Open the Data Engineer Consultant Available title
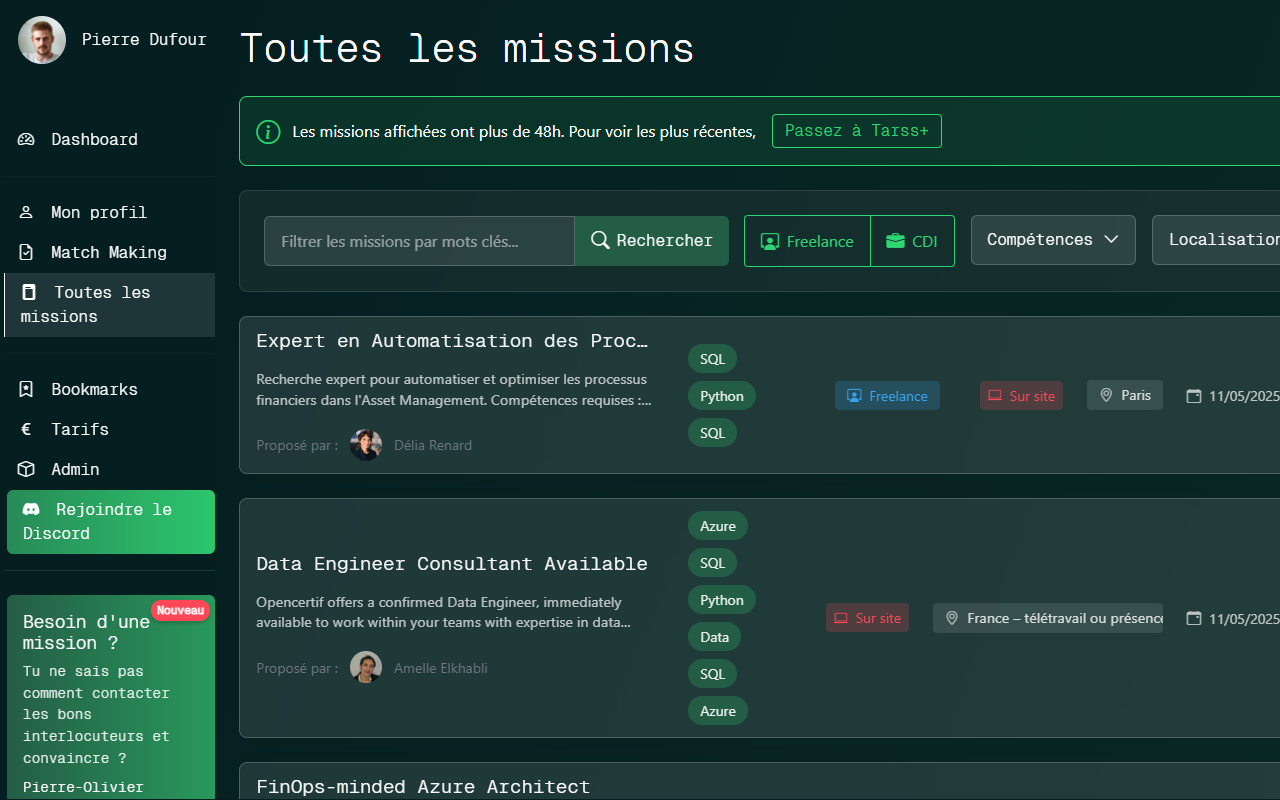The height and width of the screenshot is (800, 1280). click(452, 563)
